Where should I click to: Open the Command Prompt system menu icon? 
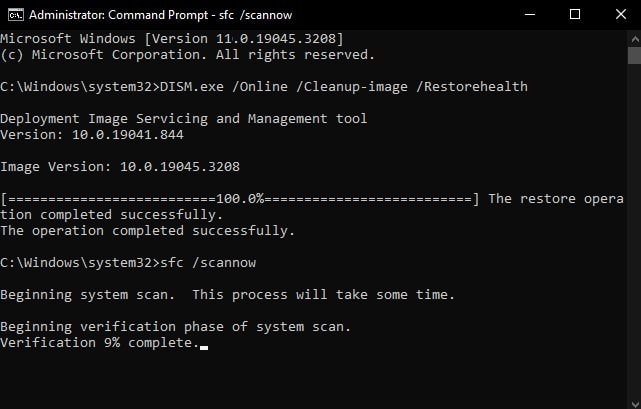point(12,14)
